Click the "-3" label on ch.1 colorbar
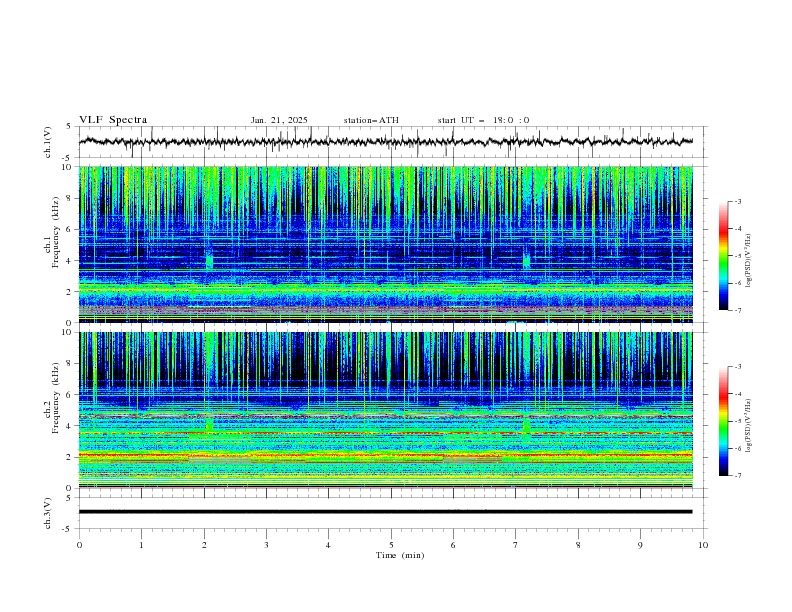This screenshot has height=612, width=792. pyautogui.click(x=737, y=201)
